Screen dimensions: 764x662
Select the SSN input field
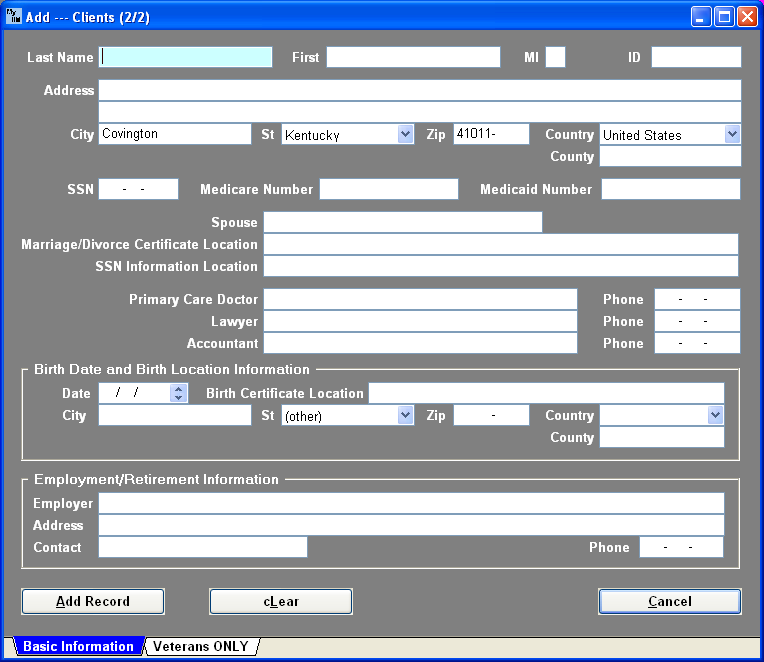[x=138, y=189]
